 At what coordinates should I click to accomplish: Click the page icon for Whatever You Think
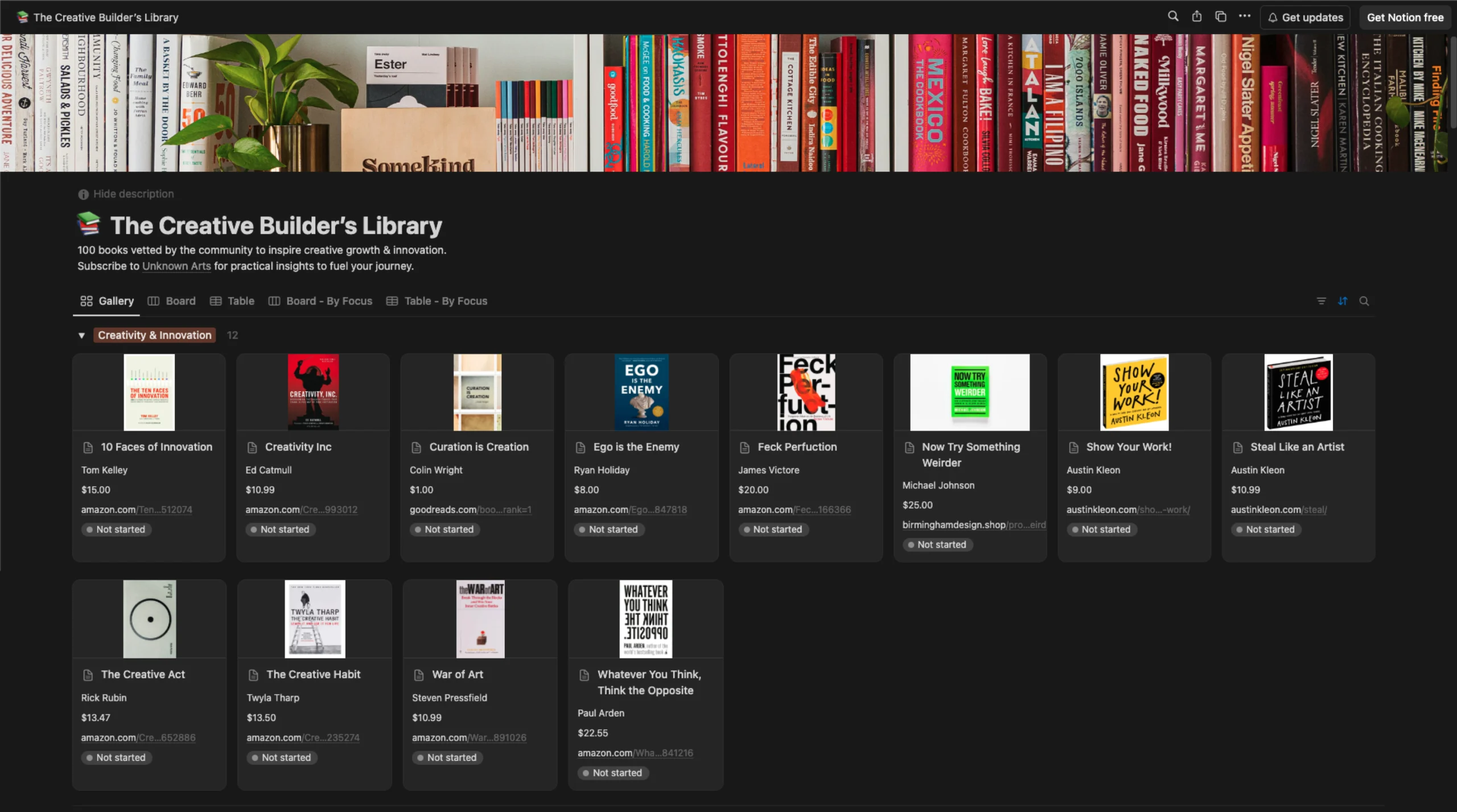tap(585, 675)
